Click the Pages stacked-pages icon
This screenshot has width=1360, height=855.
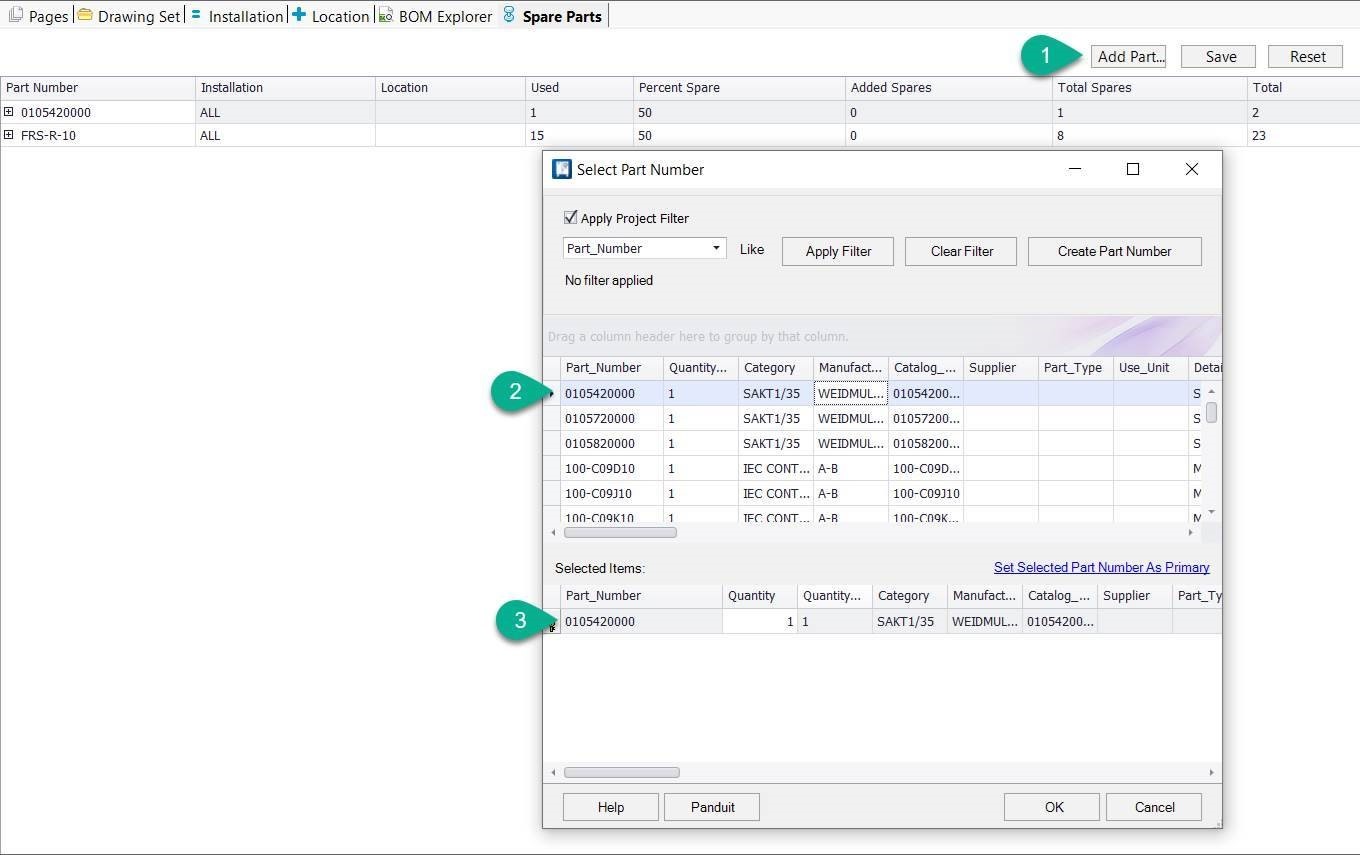pyautogui.click(x=14, y=15)
